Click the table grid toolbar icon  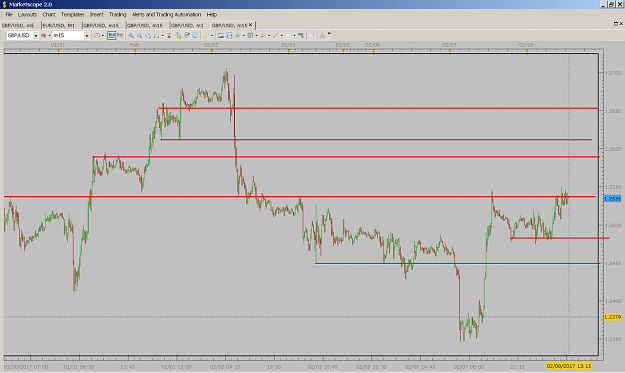250,35
